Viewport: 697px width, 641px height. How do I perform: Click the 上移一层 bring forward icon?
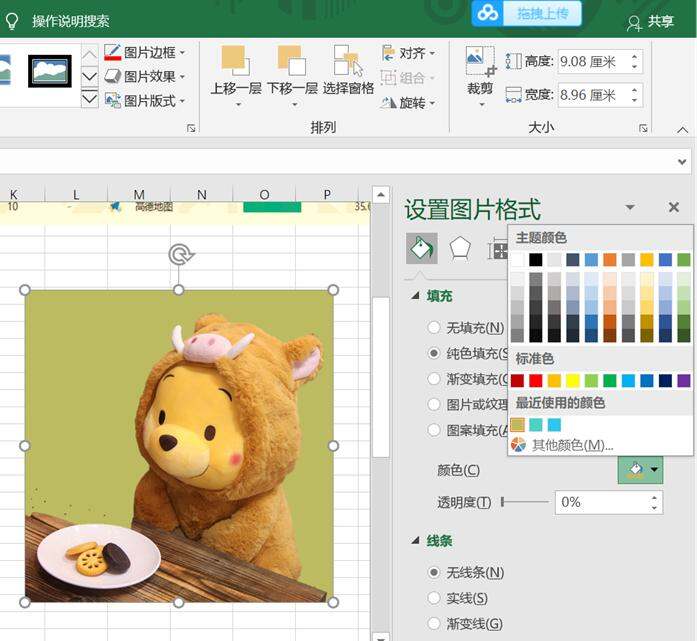coord(236,60)
